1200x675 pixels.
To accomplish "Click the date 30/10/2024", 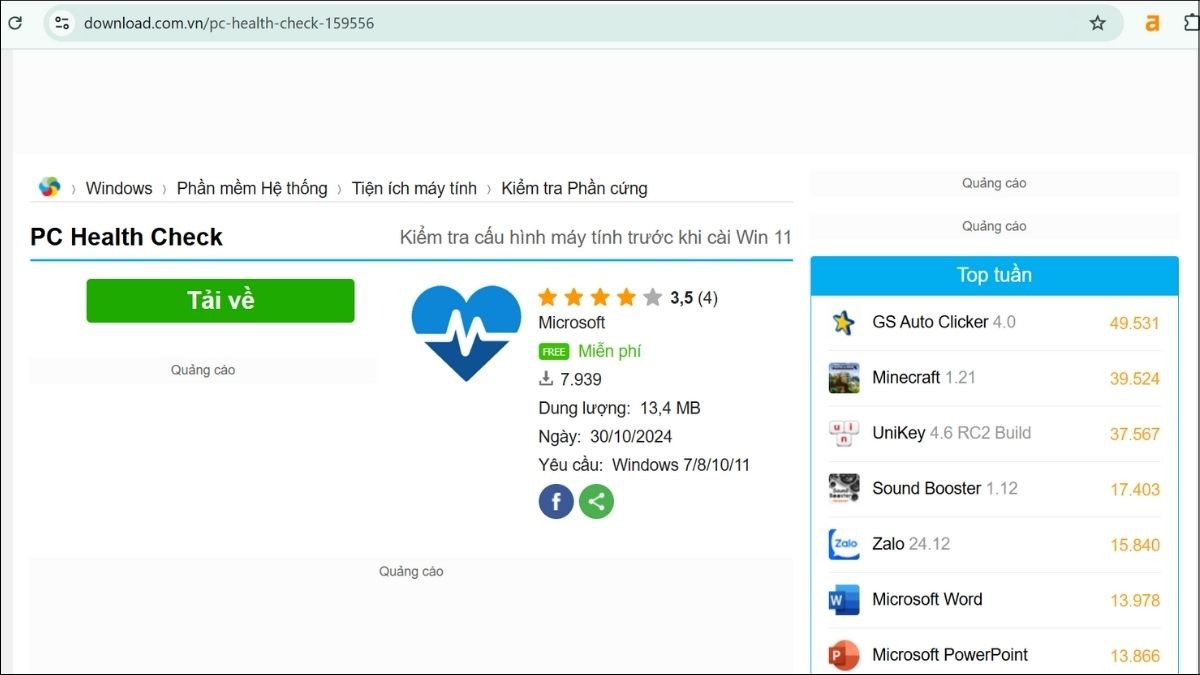I will click(x=631, y=436).
